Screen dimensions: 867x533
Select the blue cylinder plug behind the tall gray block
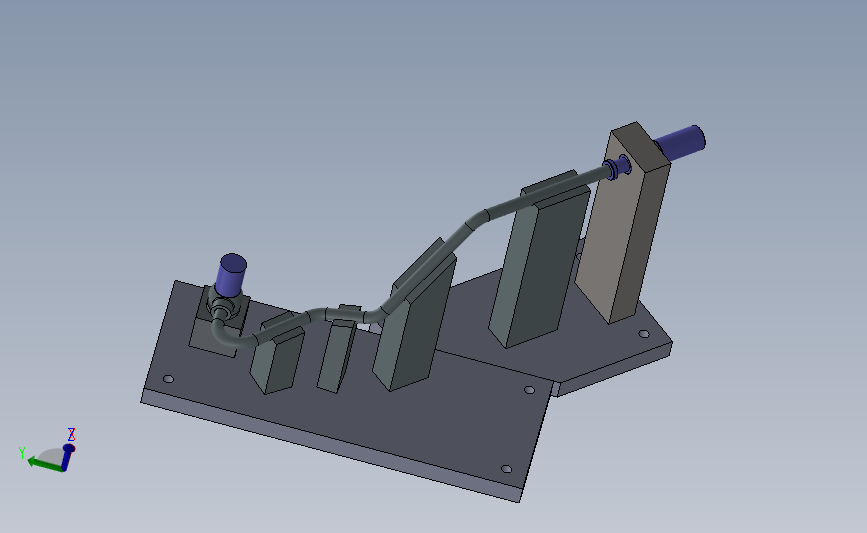click(680, 143)
